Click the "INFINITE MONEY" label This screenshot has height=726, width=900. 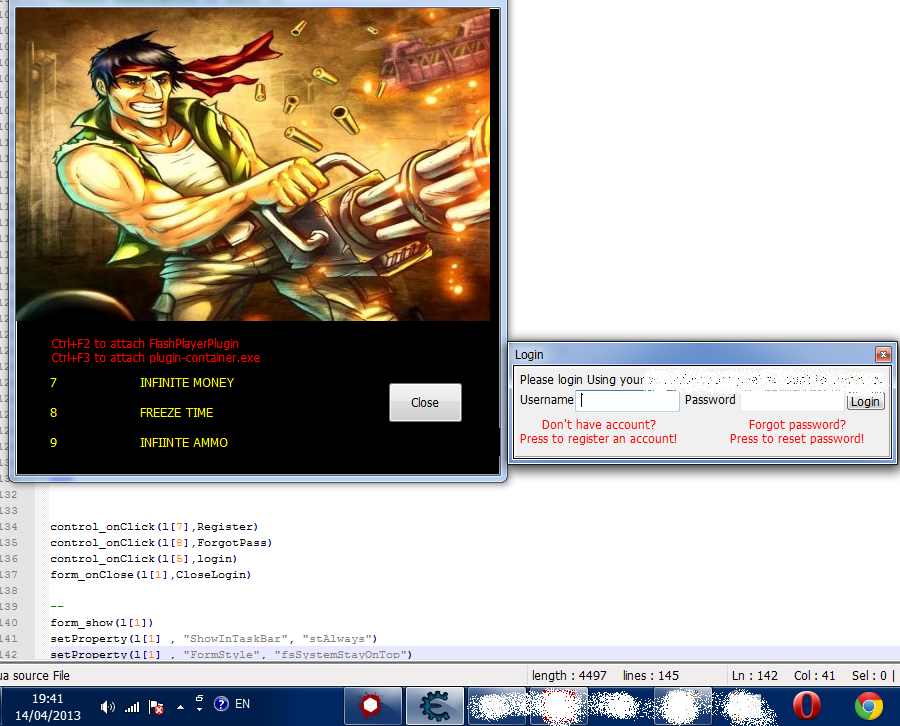187,383
